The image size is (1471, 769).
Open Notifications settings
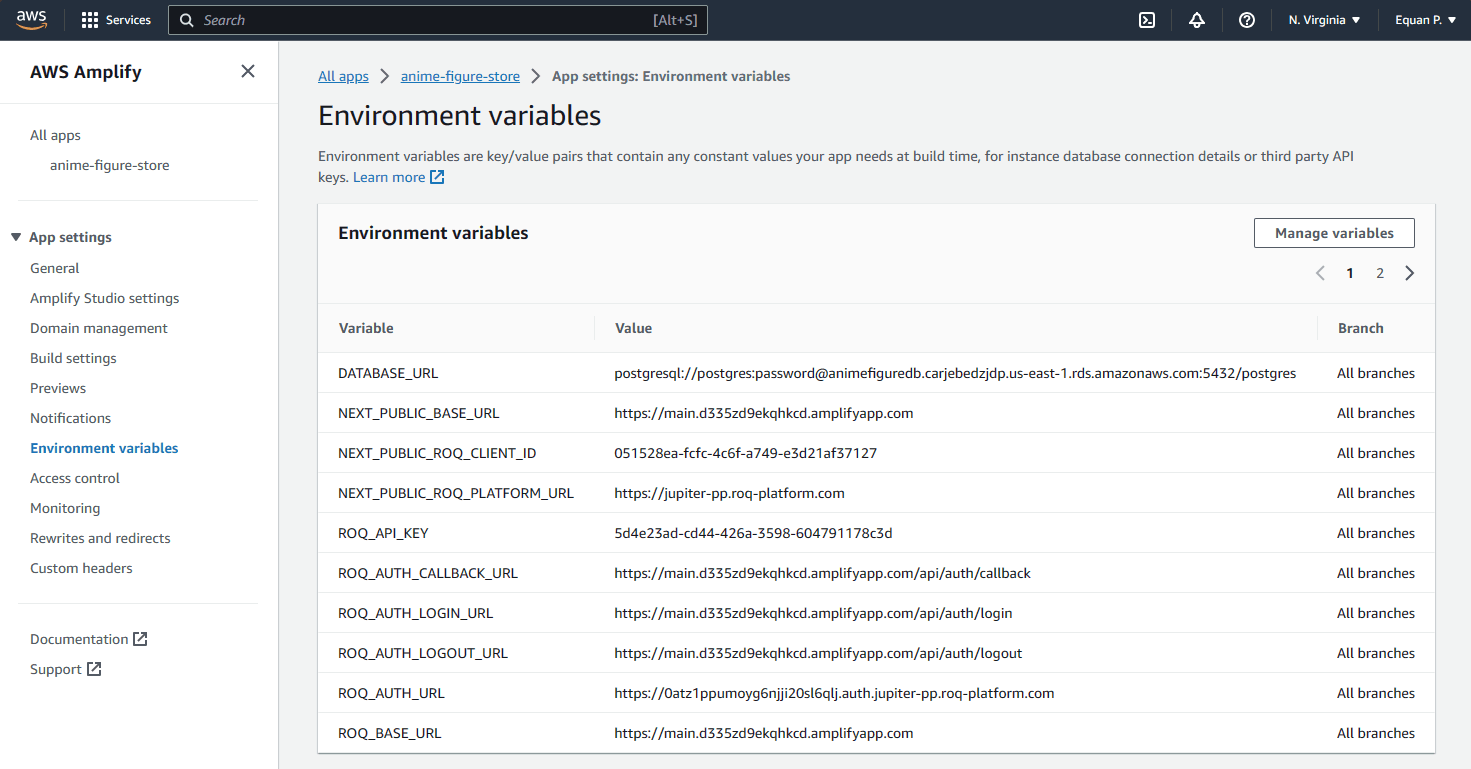tap(71, 418)
